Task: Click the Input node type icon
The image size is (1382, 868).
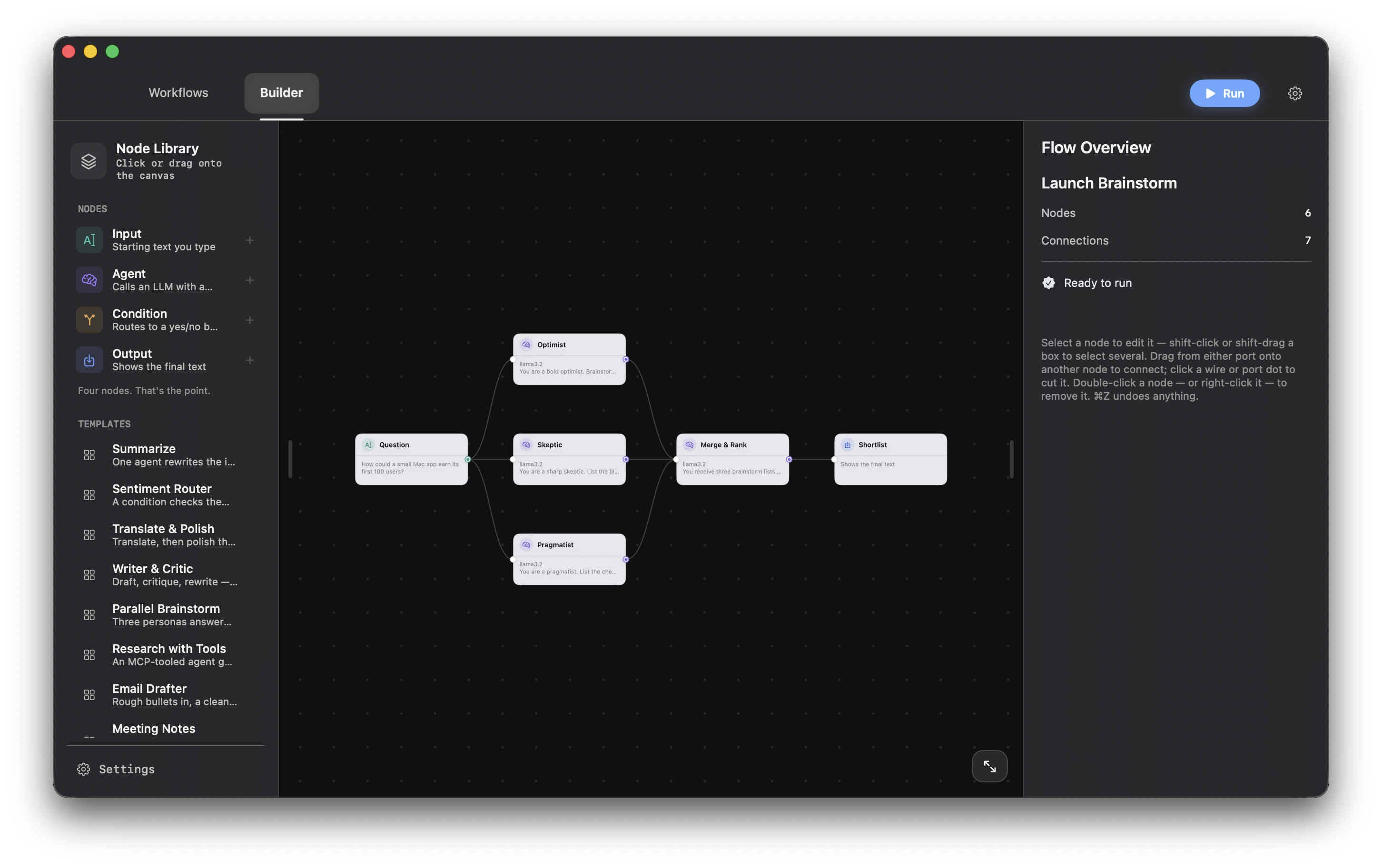Action: [89, 240]
